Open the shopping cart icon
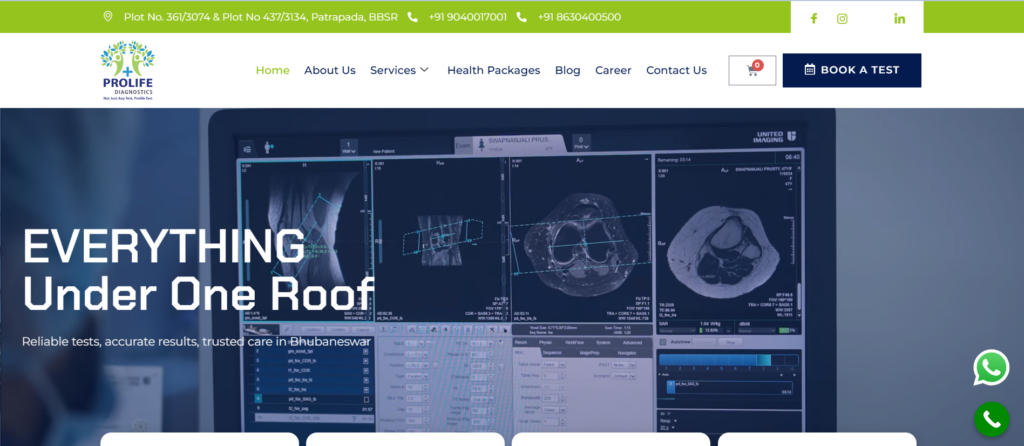Image resolution: width=1024 pixels, height=446 pixels. pyautogui.click(x=752, y=70)
